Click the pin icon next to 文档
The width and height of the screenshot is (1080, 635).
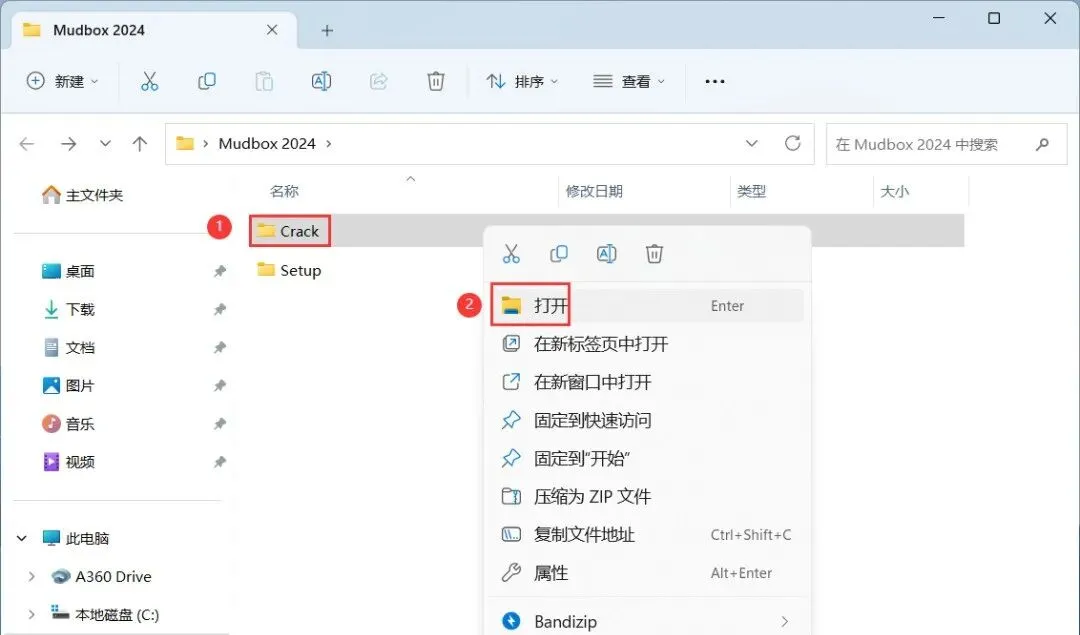tap(220, 348)
